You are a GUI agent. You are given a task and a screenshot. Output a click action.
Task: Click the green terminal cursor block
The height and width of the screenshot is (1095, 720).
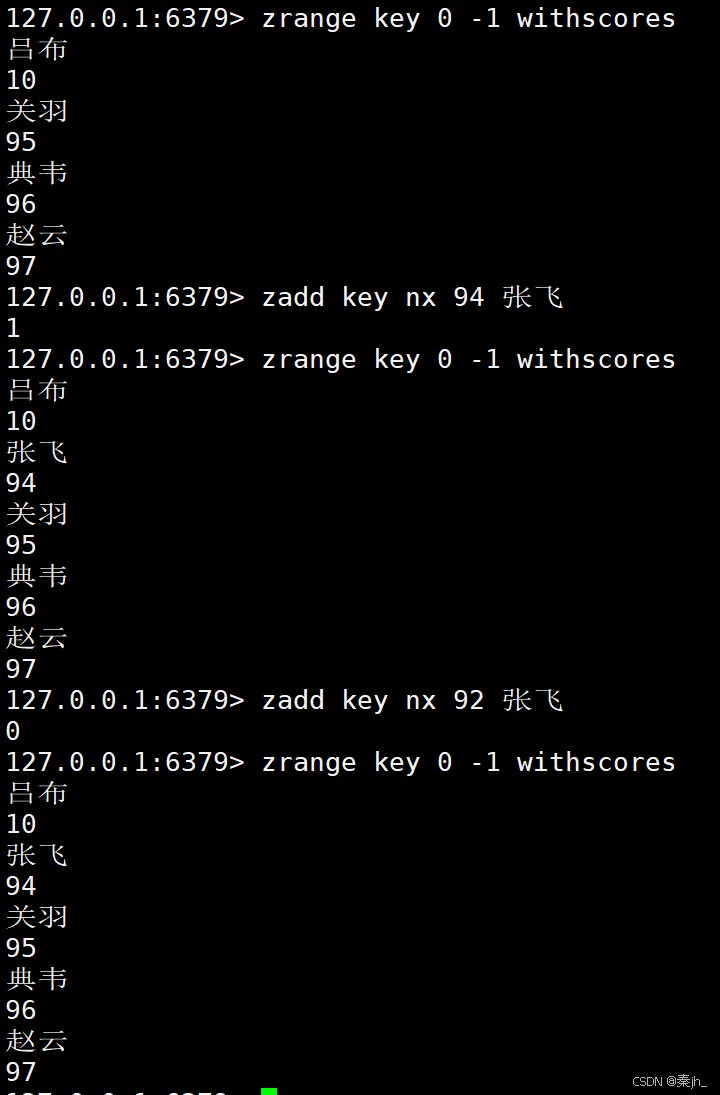[x=268, y=1090]
